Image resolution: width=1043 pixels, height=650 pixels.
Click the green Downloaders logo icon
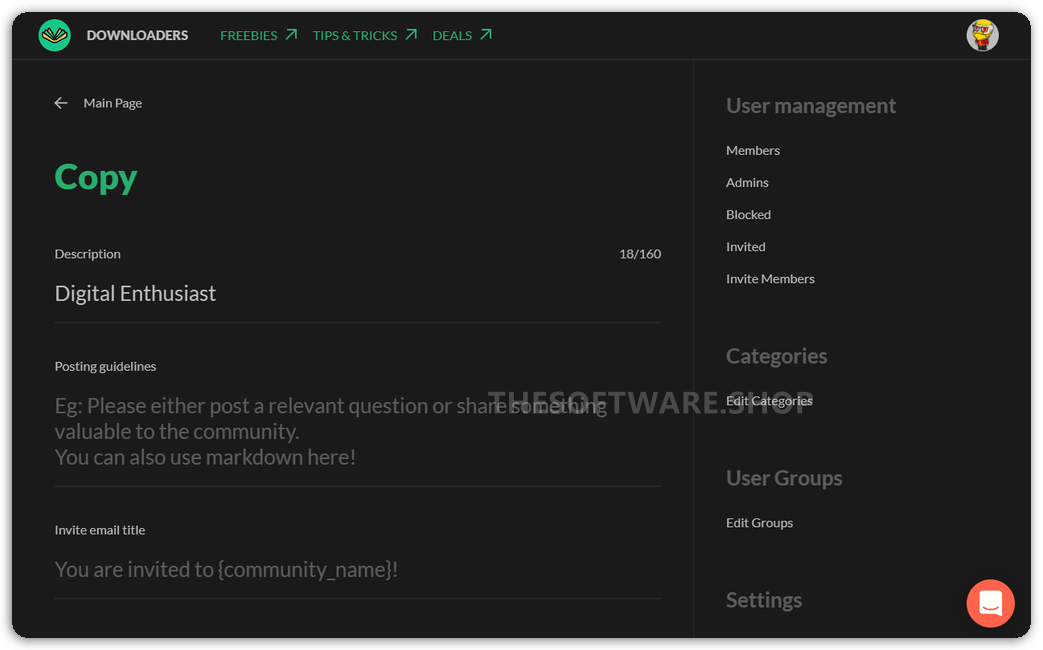(x=55, y=35)
